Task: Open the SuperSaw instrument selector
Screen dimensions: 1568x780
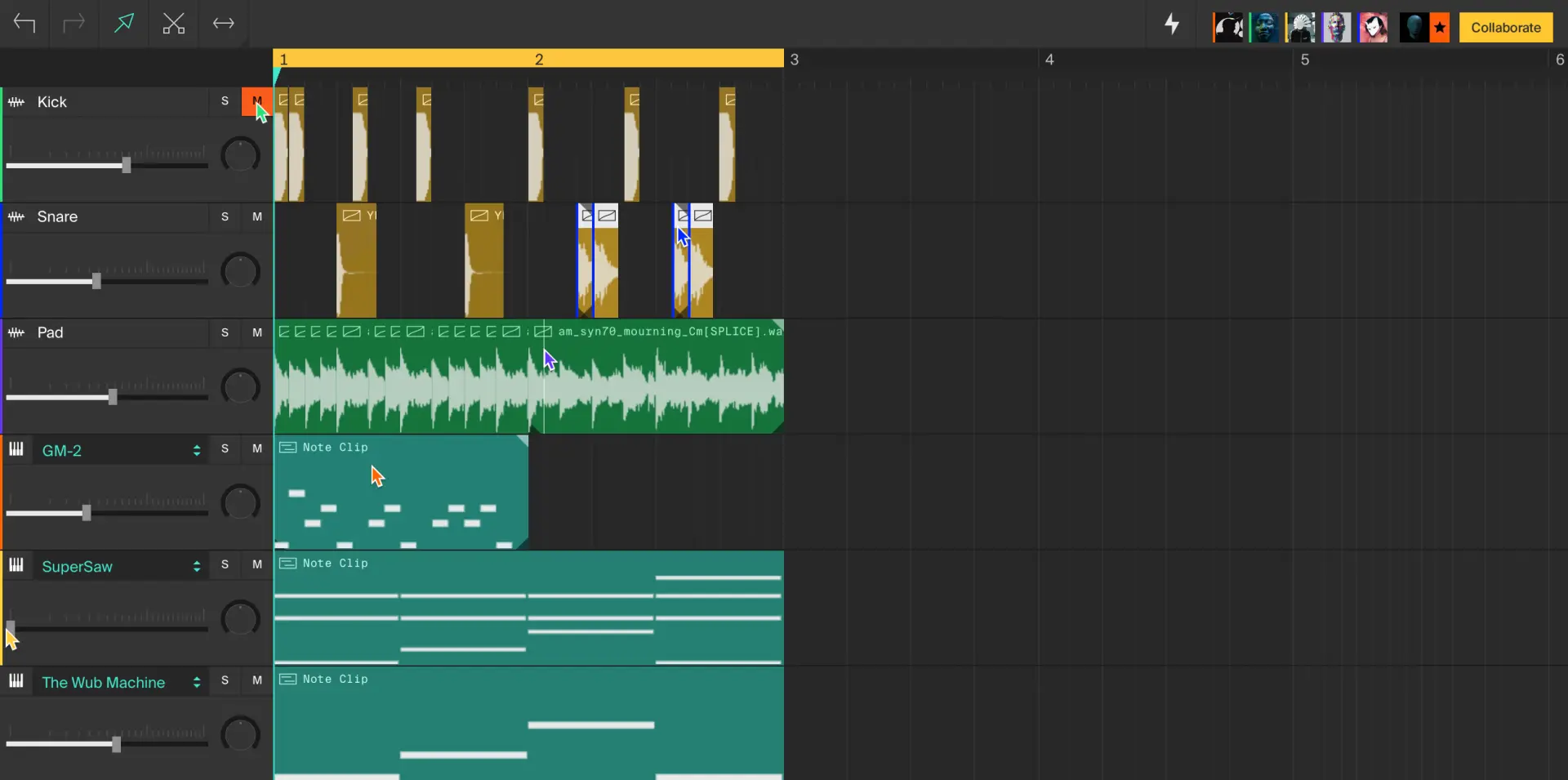Action: click(196, 566)
